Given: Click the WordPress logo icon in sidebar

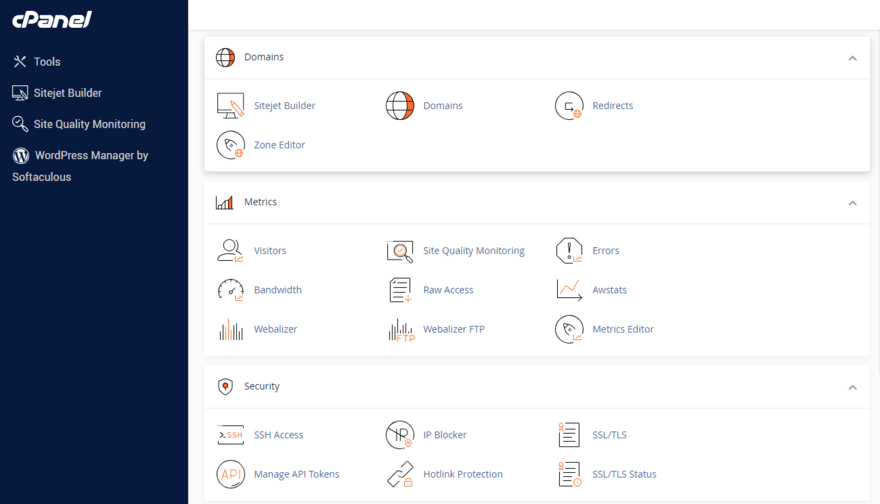Looking at the screenshot, I should 21,155.
